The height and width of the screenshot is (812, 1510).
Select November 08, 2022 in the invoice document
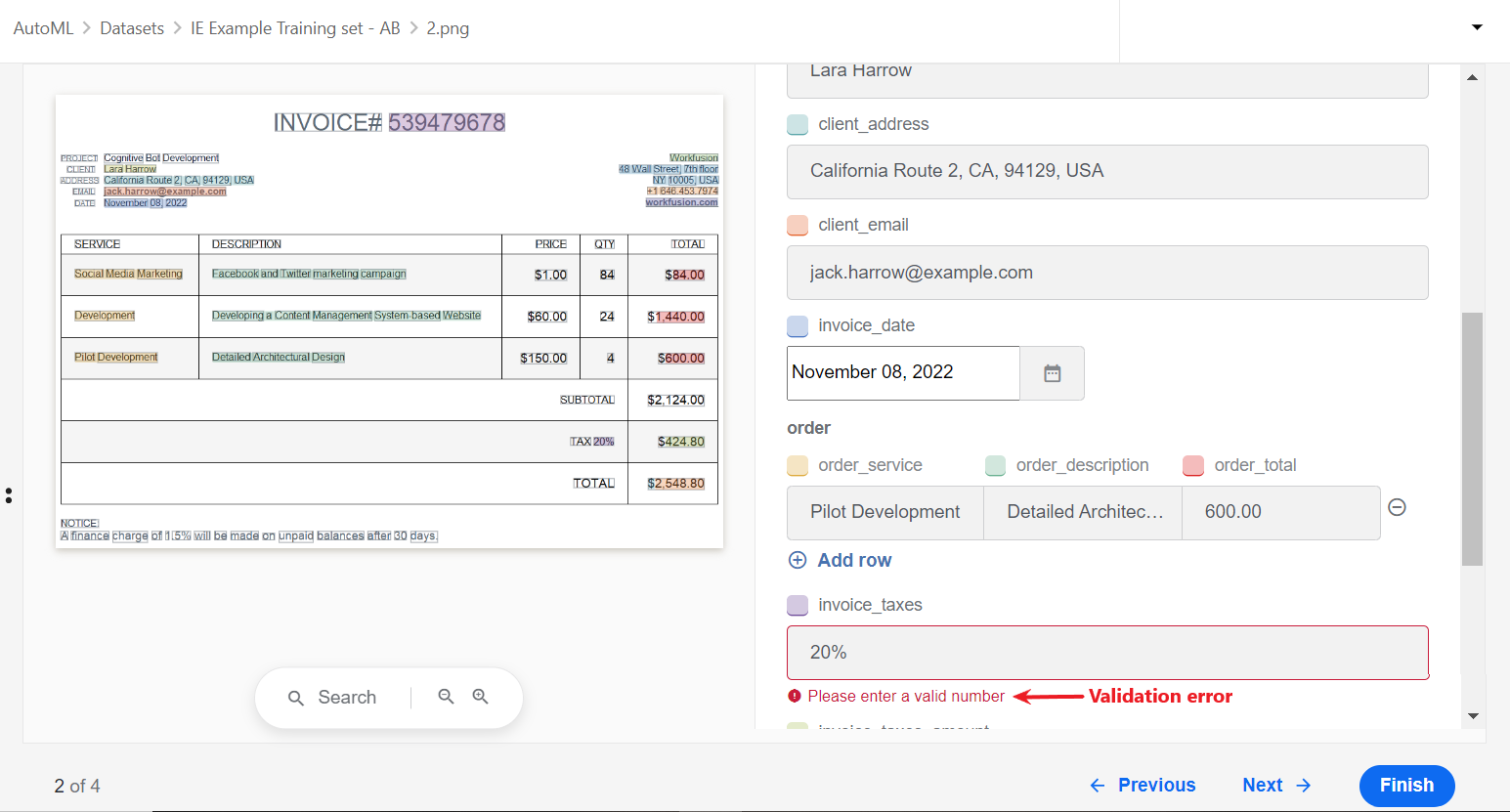click(x=146, y=203)
